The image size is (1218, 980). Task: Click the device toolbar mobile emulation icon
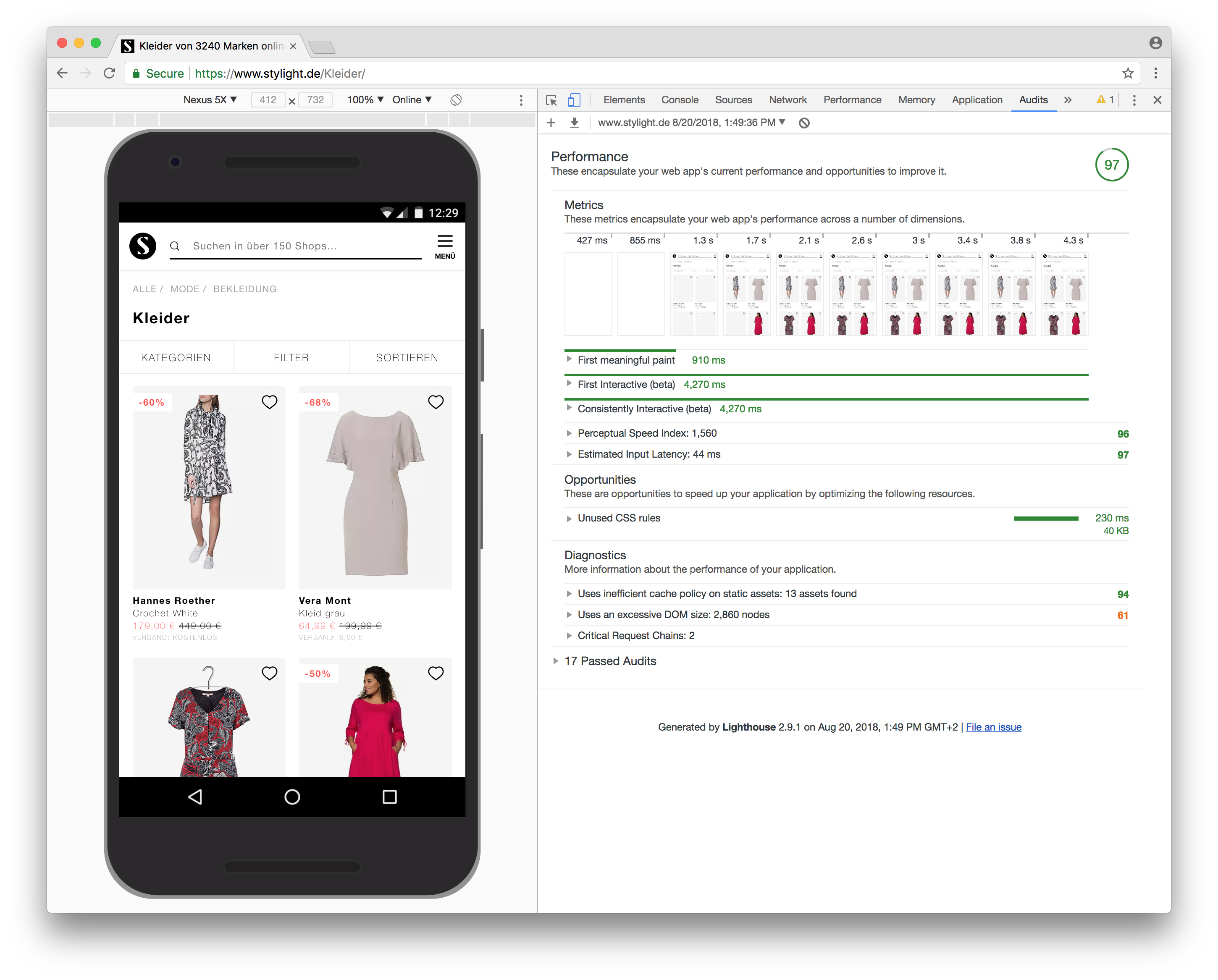point(576,99)
